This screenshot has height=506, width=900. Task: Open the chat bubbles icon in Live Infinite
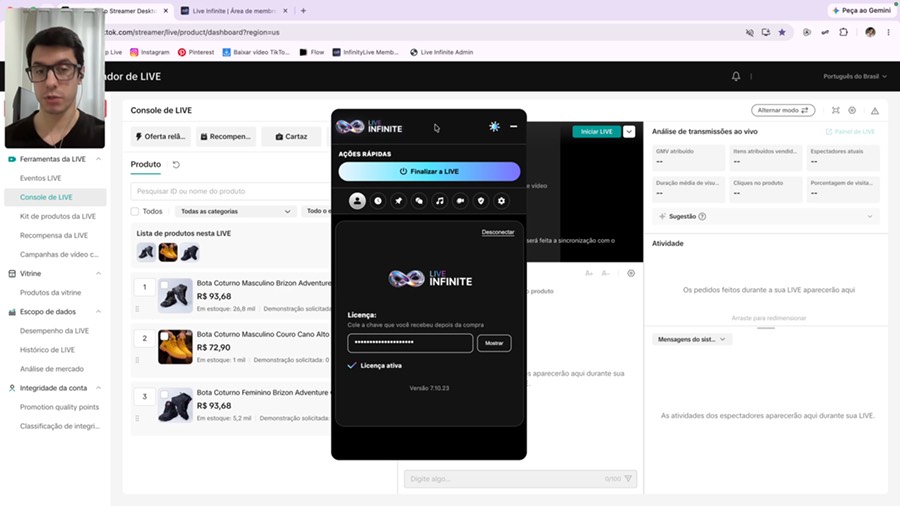point(419,201)
